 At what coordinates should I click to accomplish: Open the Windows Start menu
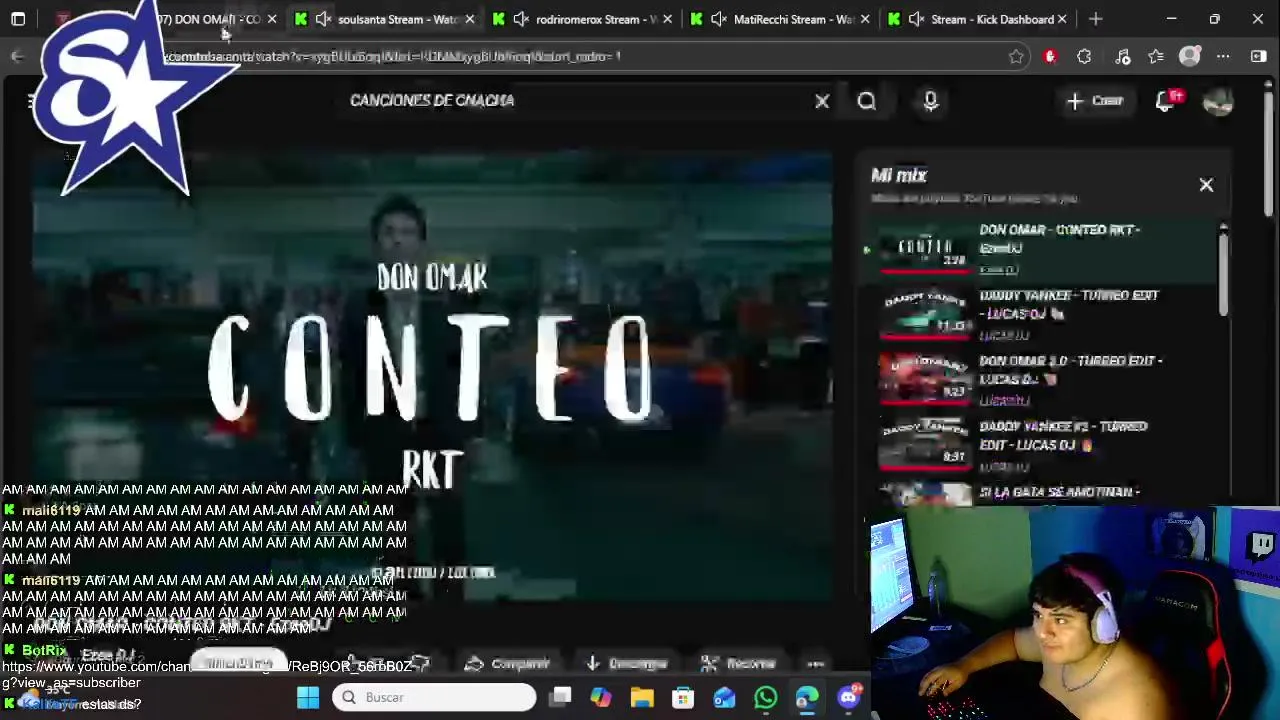pos(308,697)
